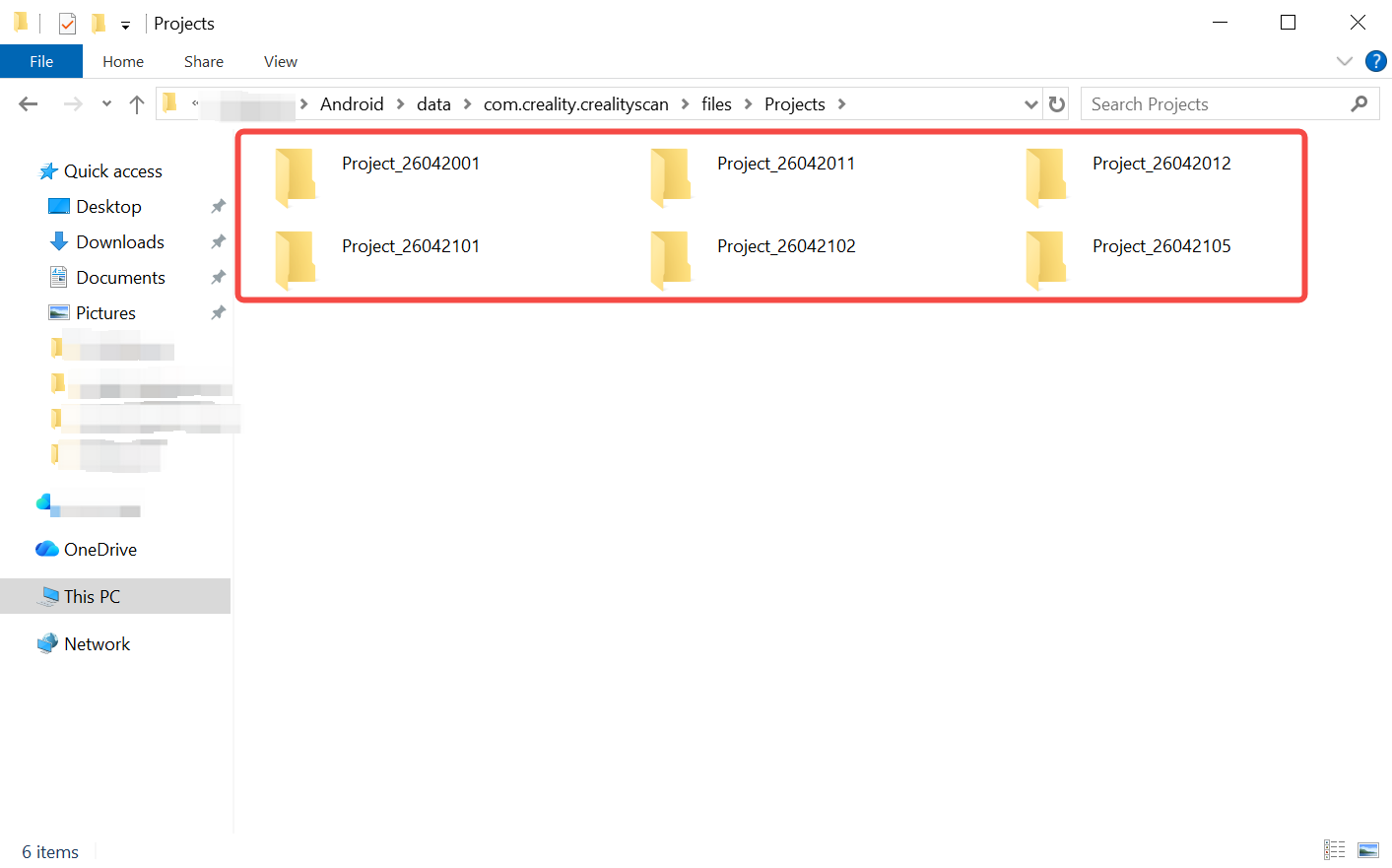Image resolution: width=1392 pixels, height=868 pixels.
Task: Switch to Large icons view layout
Action: 1368,850
